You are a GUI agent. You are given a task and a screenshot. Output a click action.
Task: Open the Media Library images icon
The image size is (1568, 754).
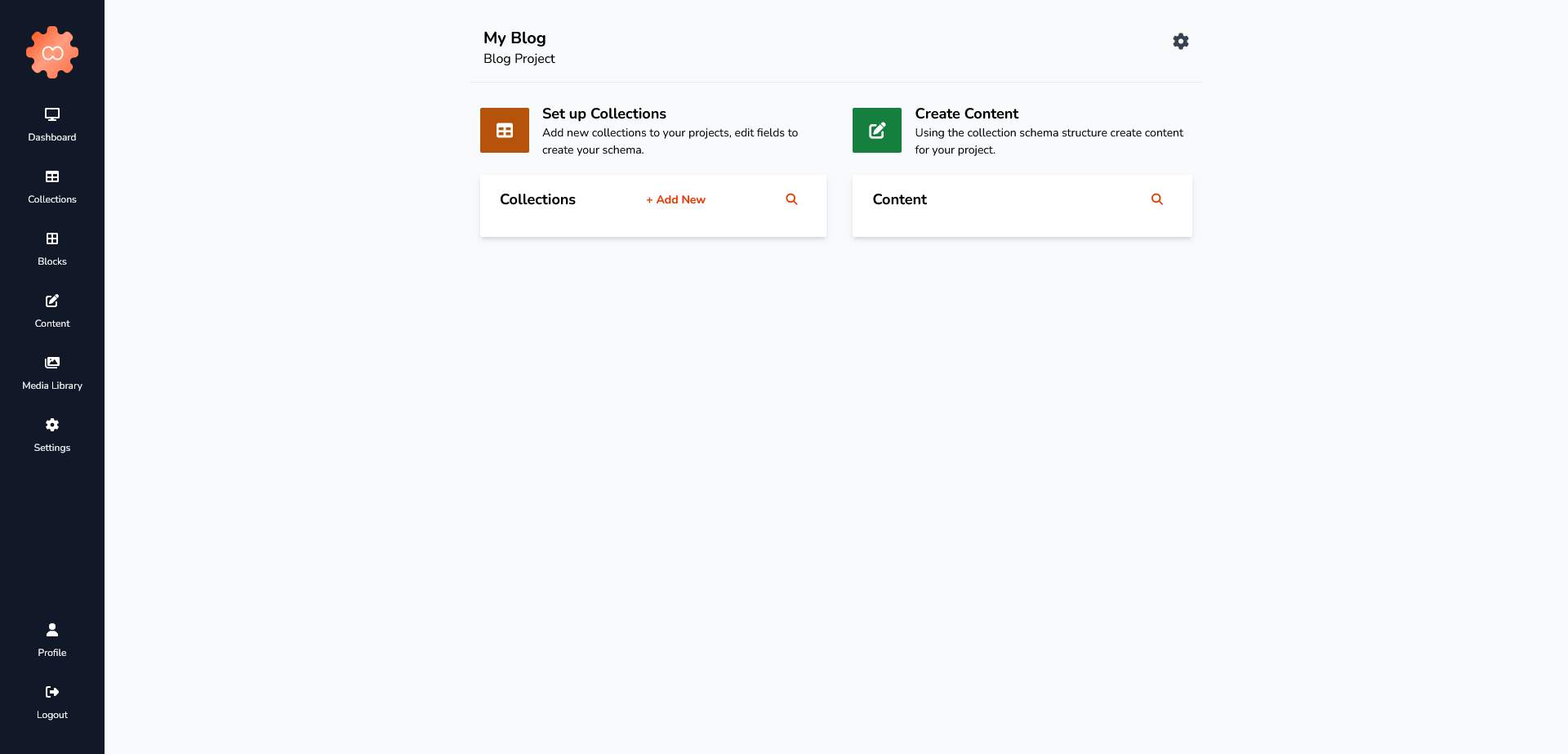point(52,363)
